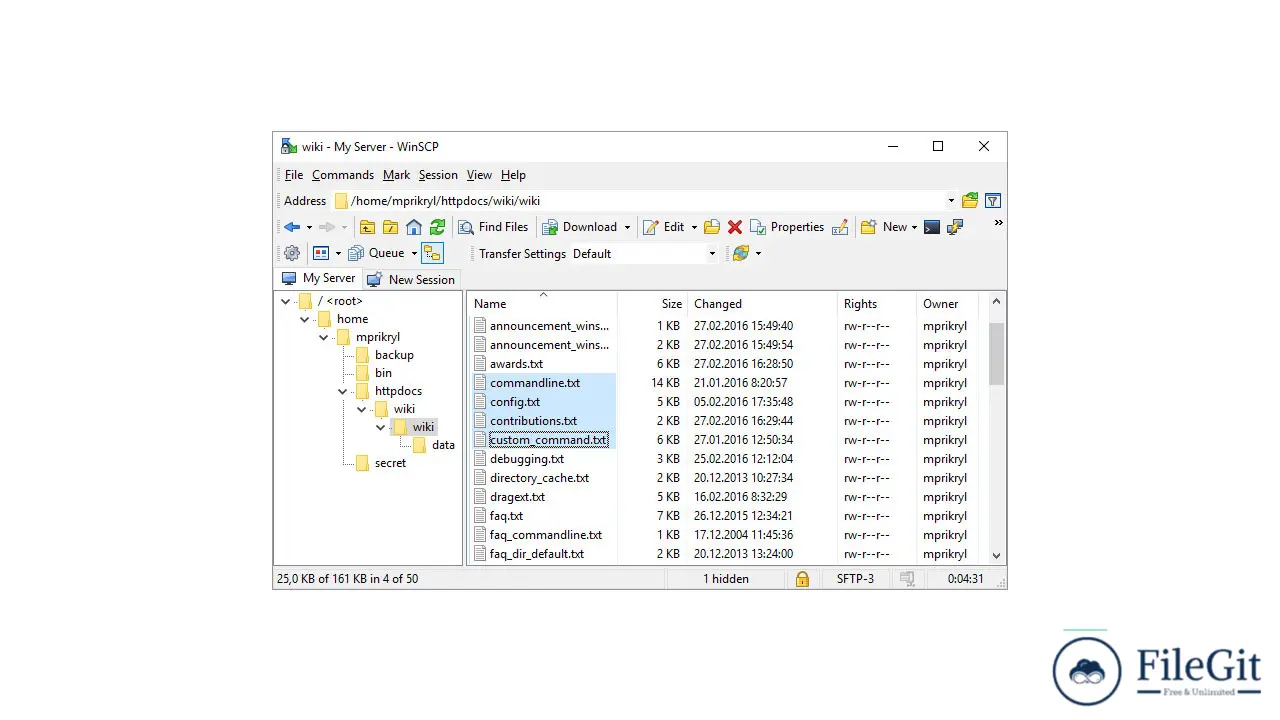Open the view style dropdown arrow

[x=338, y=254]
